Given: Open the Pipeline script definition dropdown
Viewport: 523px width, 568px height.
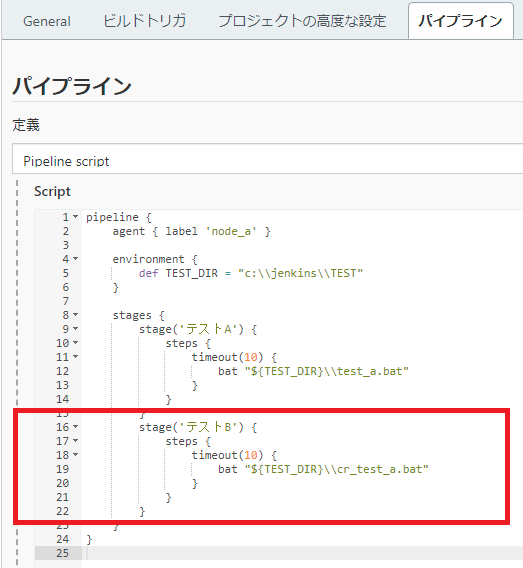Looking at the screenshot, I should (x=267, y=159).
